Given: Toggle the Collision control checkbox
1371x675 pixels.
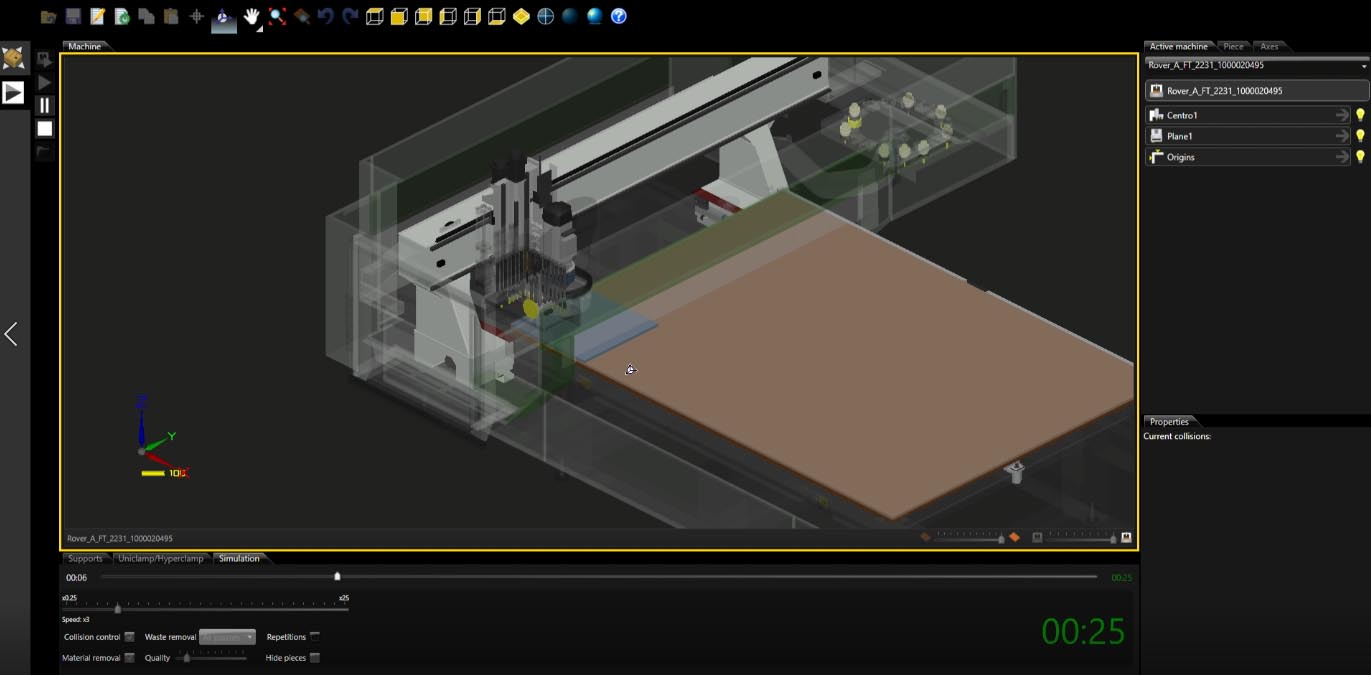Looking at the screenshot, I should pos(130,637).
